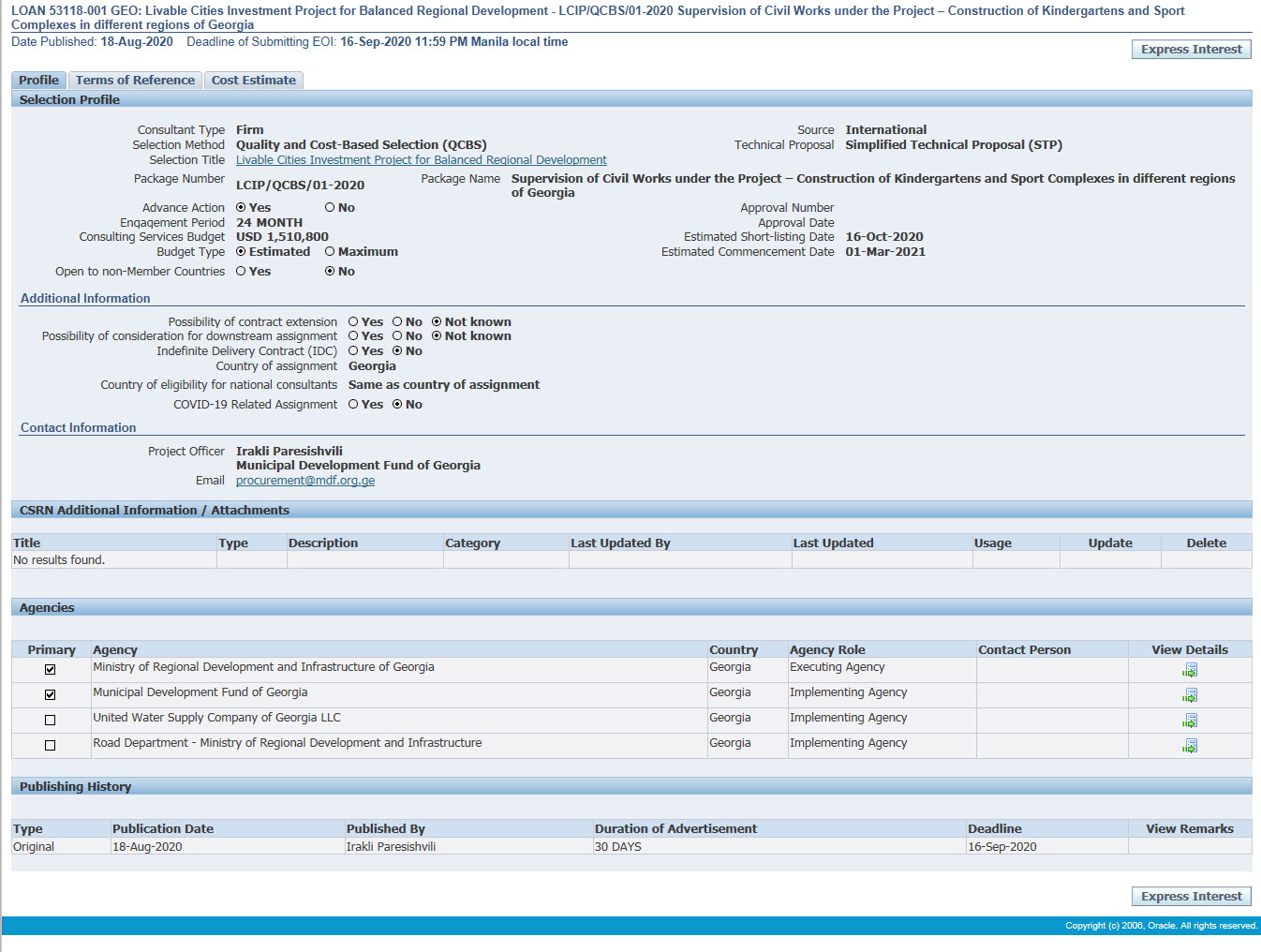Image resolution: width=1261 pixels, height=952 pixels.
Task: Toggle primary checkbox for Municipal Development Fund
Action: (x=51, y=695)
